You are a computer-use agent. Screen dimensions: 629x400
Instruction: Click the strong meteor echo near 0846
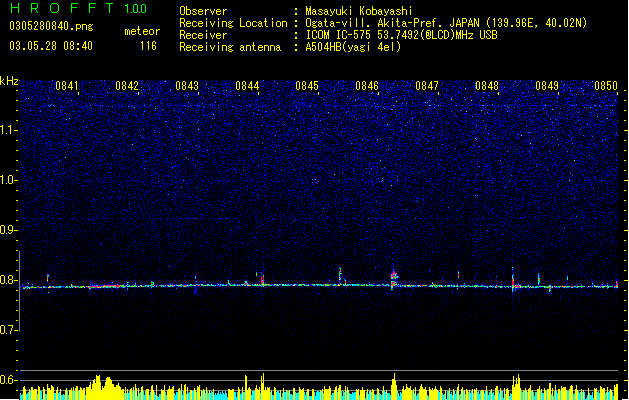tap(394, 278)
